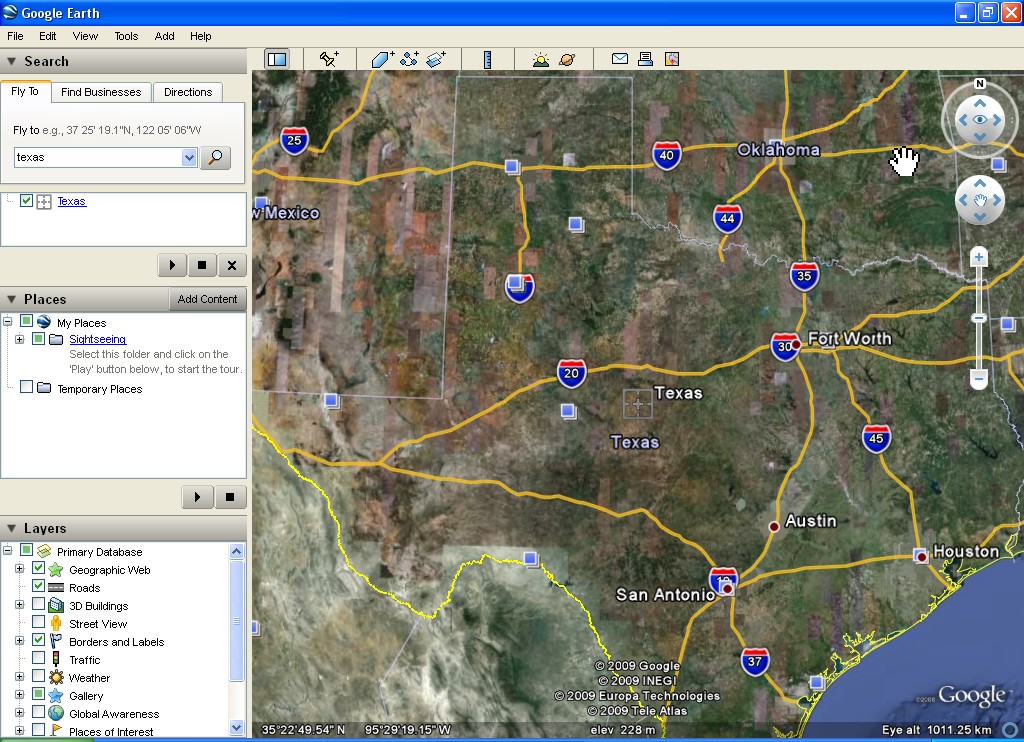Screen dimensions: 1024x742
Task: Click the Interstate 44 shield
Action: click(728, 219)
